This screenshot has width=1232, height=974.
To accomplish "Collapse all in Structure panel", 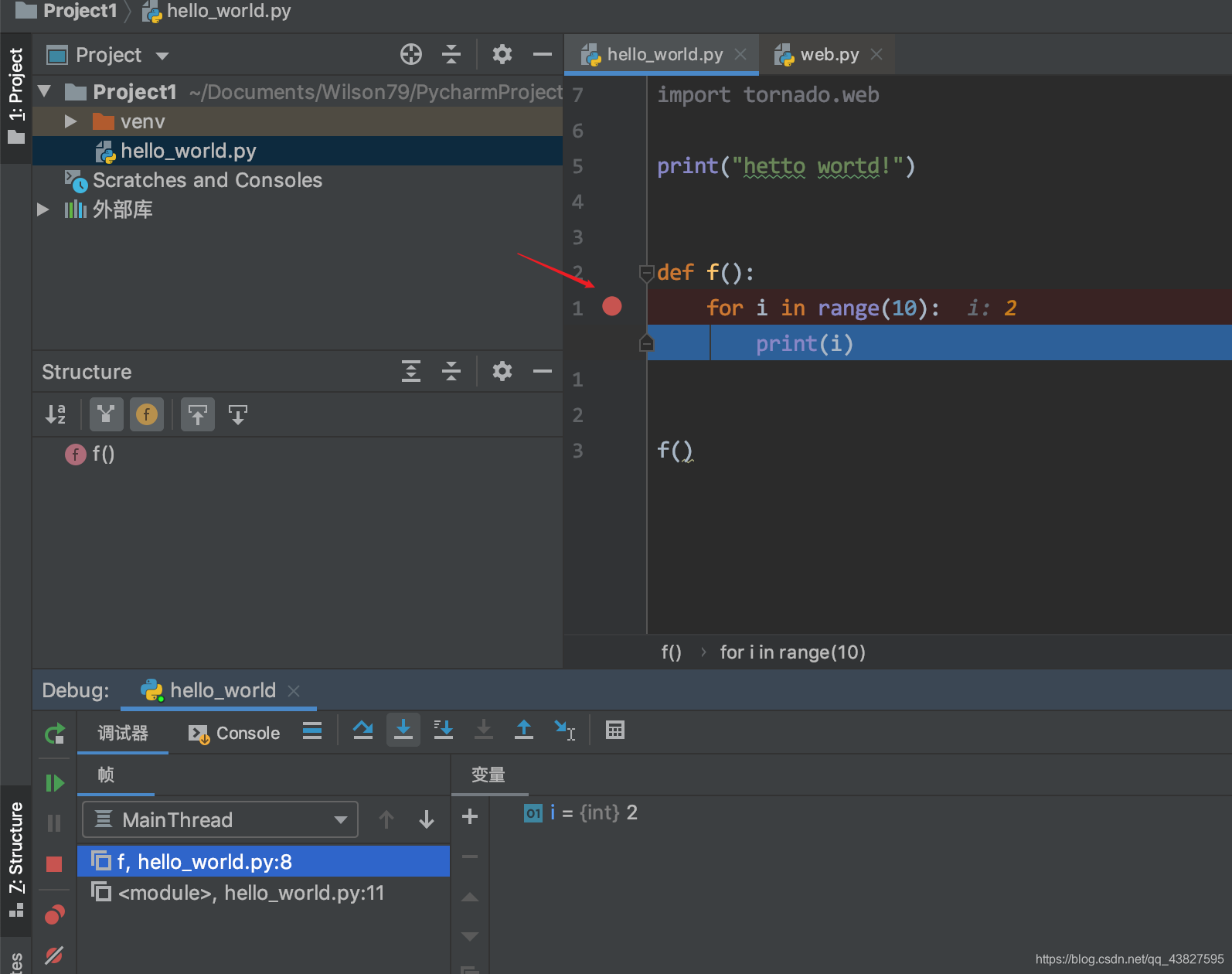I will 451,371.
